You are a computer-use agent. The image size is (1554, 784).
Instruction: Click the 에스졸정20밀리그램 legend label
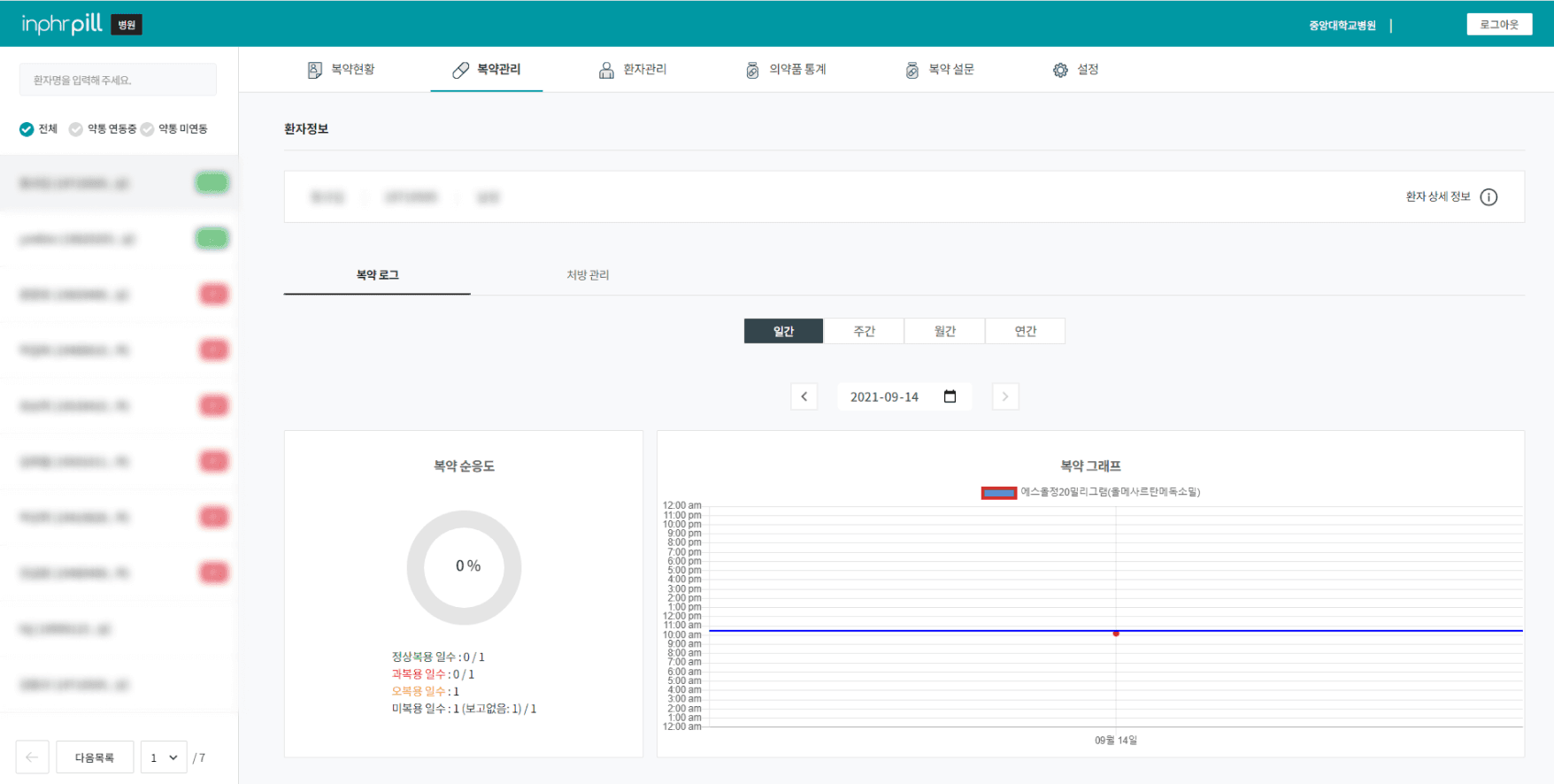click(1111, 492)
